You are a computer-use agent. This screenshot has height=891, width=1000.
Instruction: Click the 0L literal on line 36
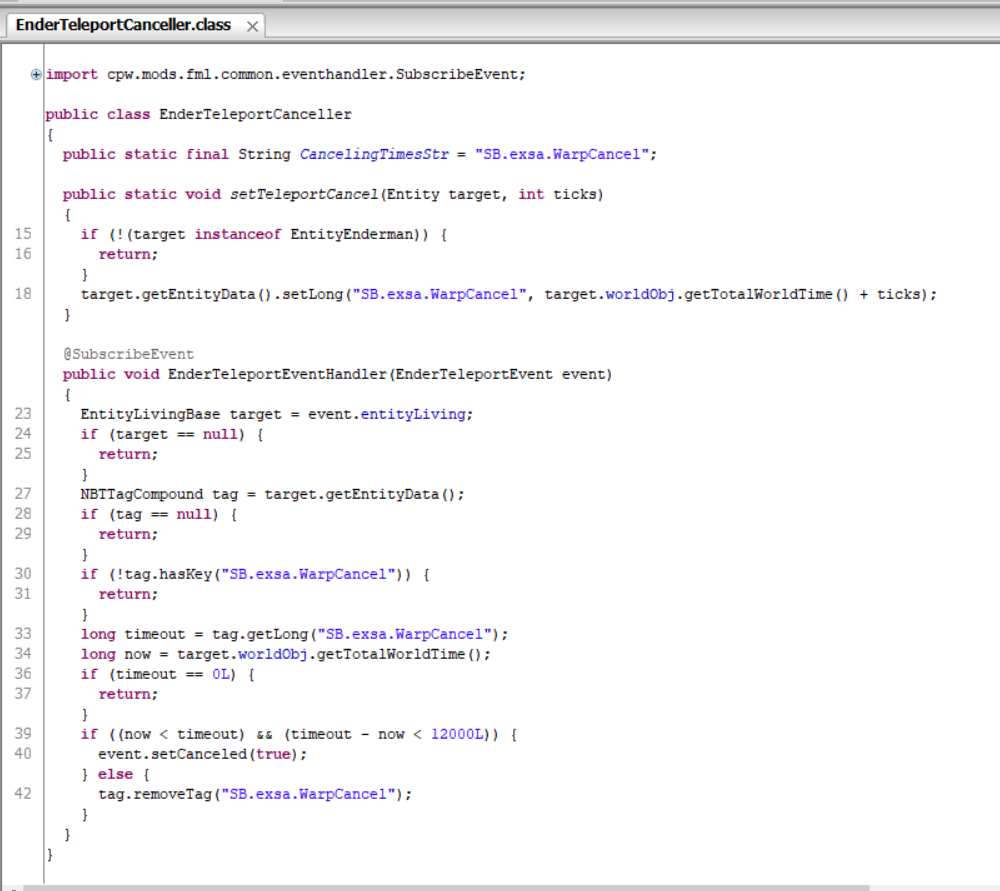click(221, 675)
